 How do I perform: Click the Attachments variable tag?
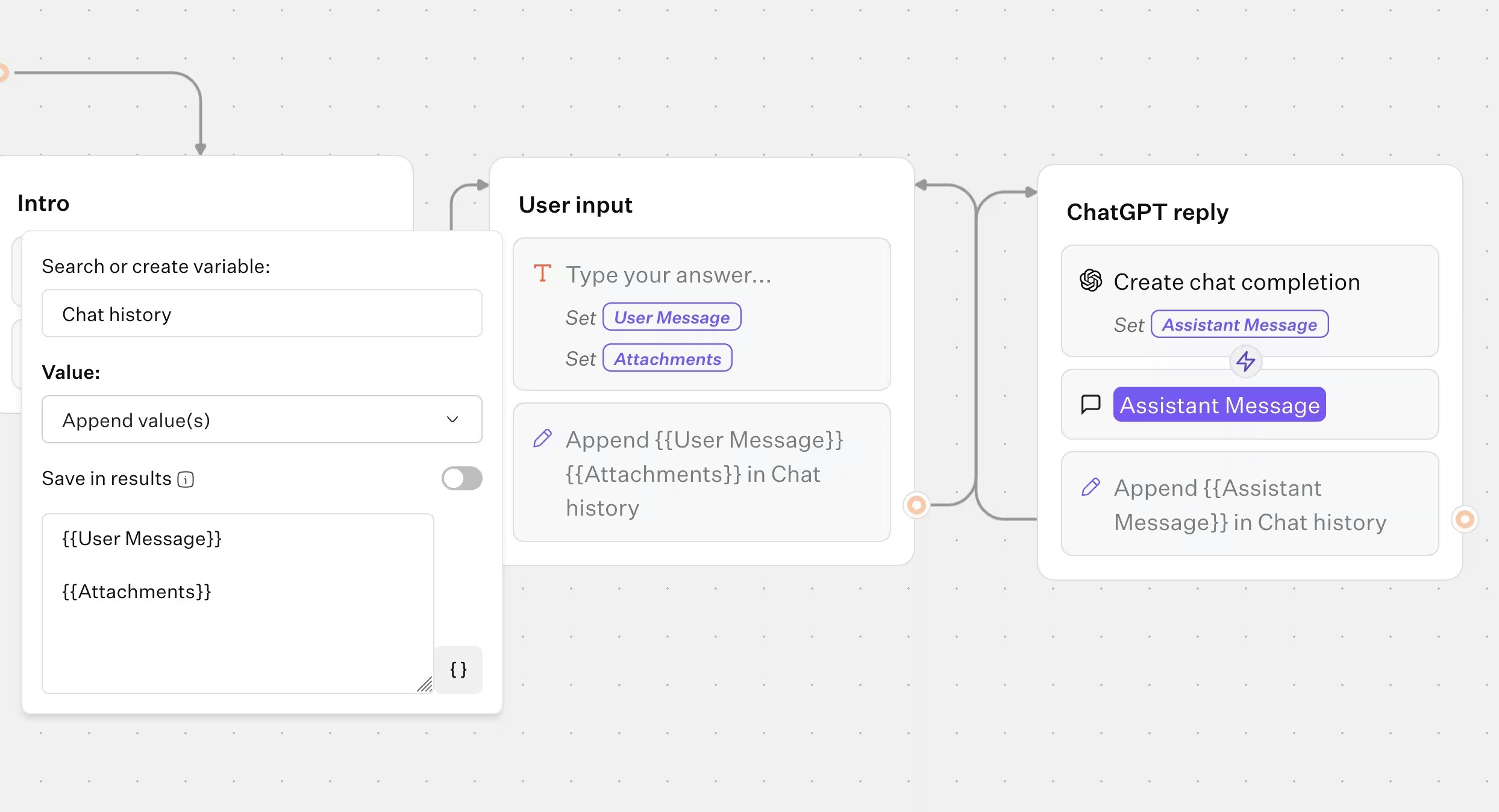[x=667, y=358]
